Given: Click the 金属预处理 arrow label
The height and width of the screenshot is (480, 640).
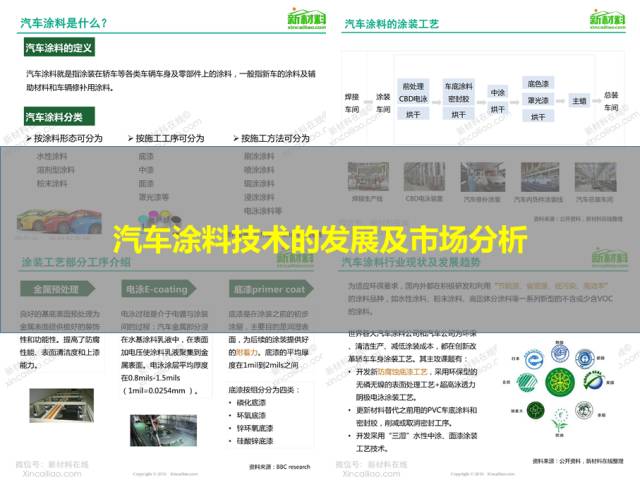Looking at the screenshot, I should (58, 289).
